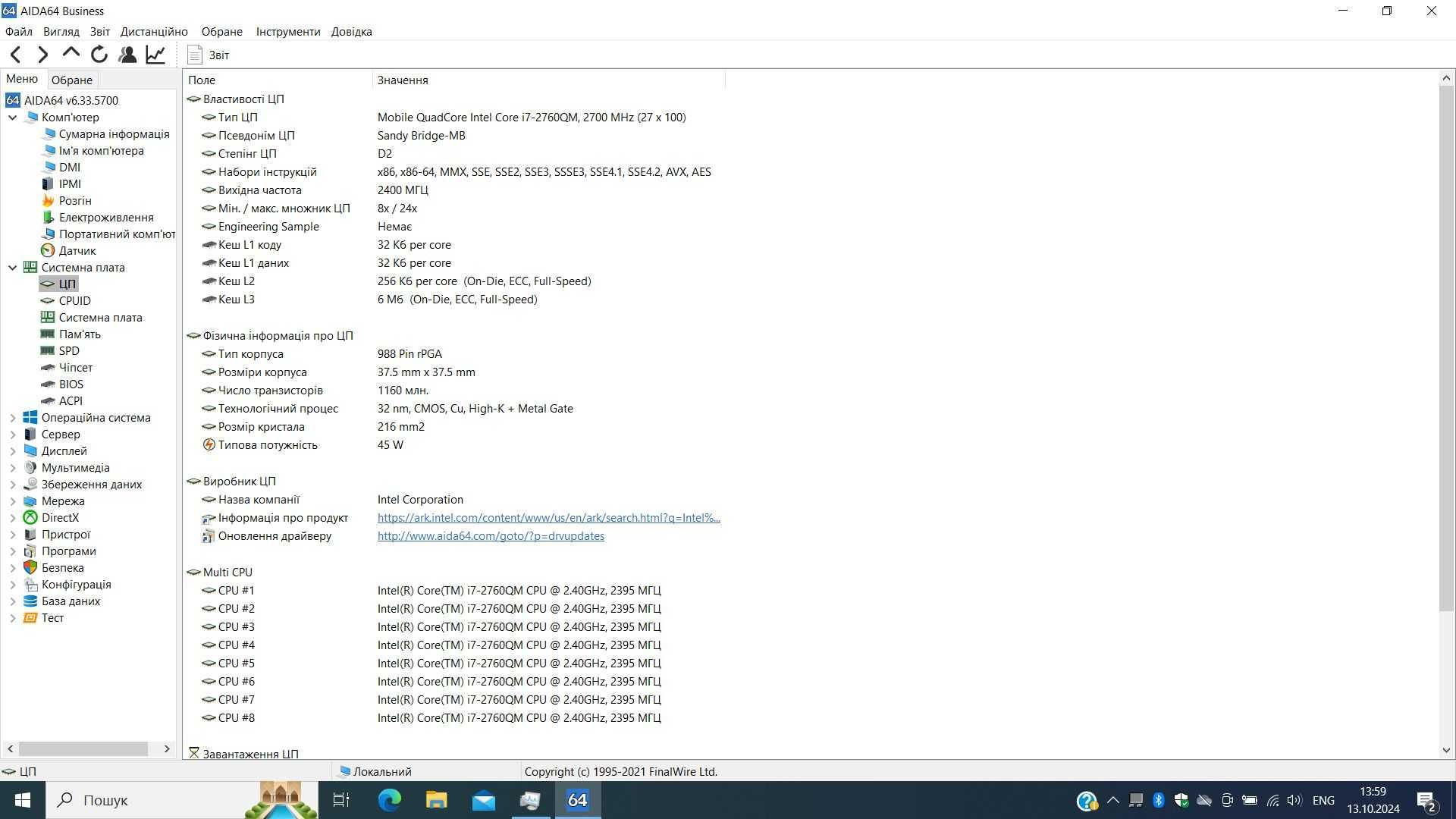Open the Інструменти menu
The height and width of the screenshot is (819, 1456).
(288, 32)
